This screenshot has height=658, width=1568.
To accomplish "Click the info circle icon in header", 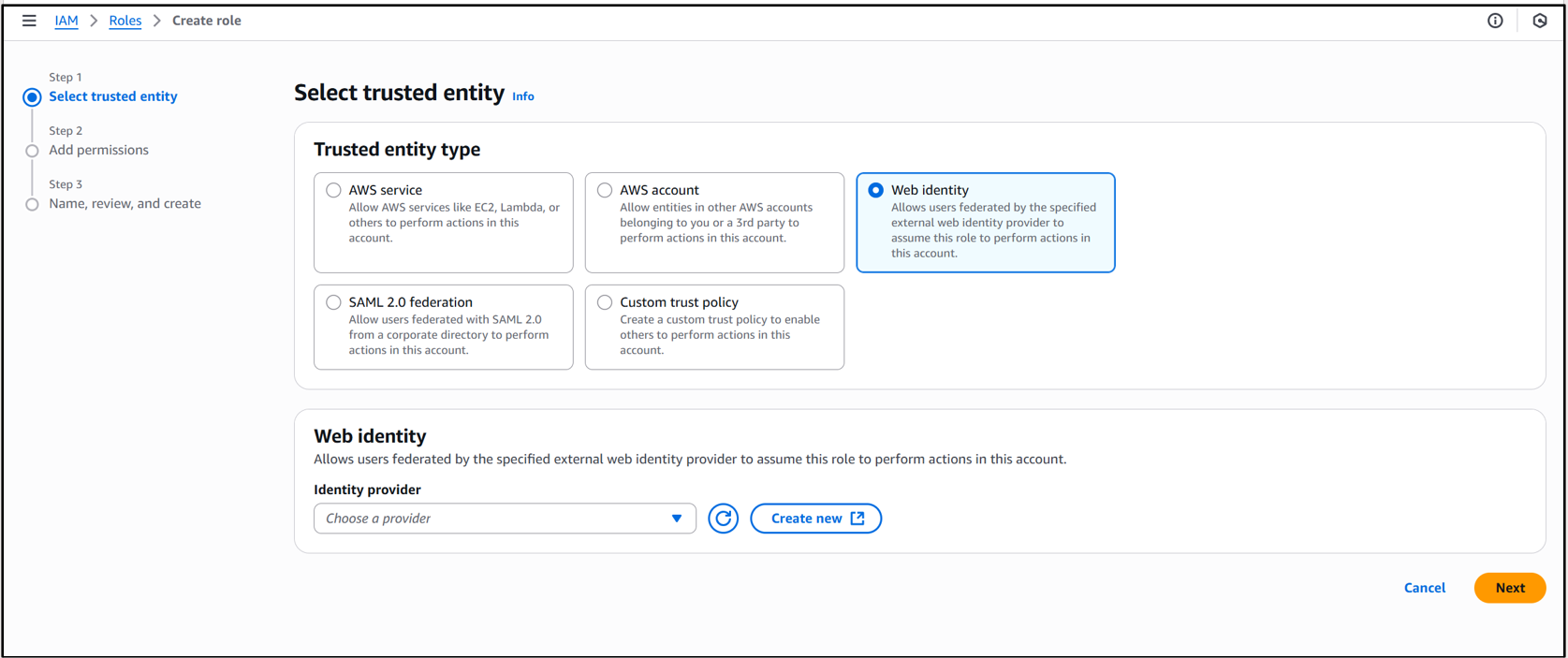I will [1495, 21].
